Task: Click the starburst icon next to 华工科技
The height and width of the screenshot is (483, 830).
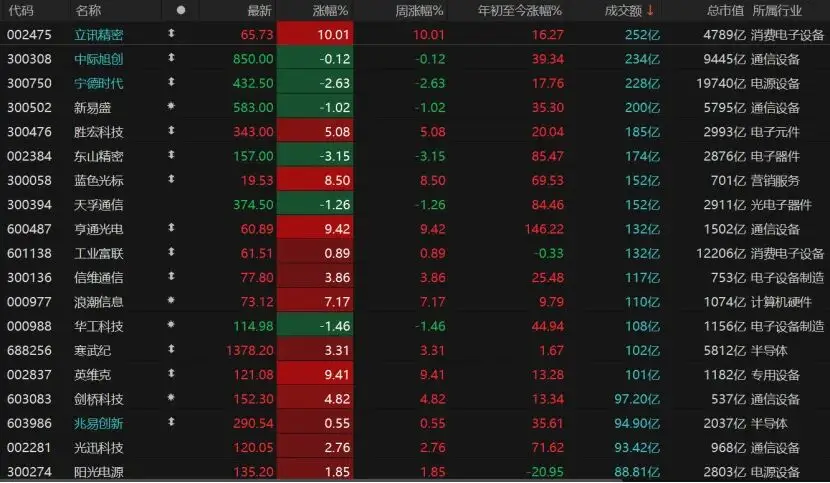Action: click(x=171, y=325)
